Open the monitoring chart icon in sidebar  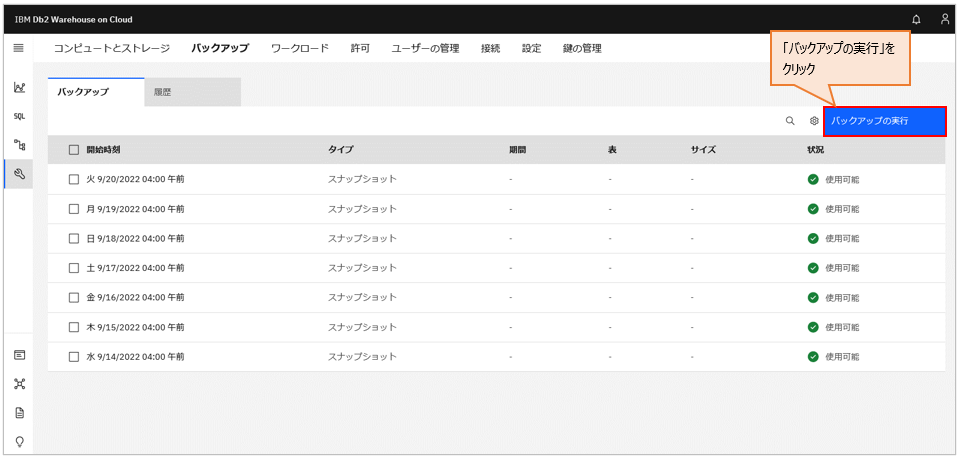[x=19, y=88]
